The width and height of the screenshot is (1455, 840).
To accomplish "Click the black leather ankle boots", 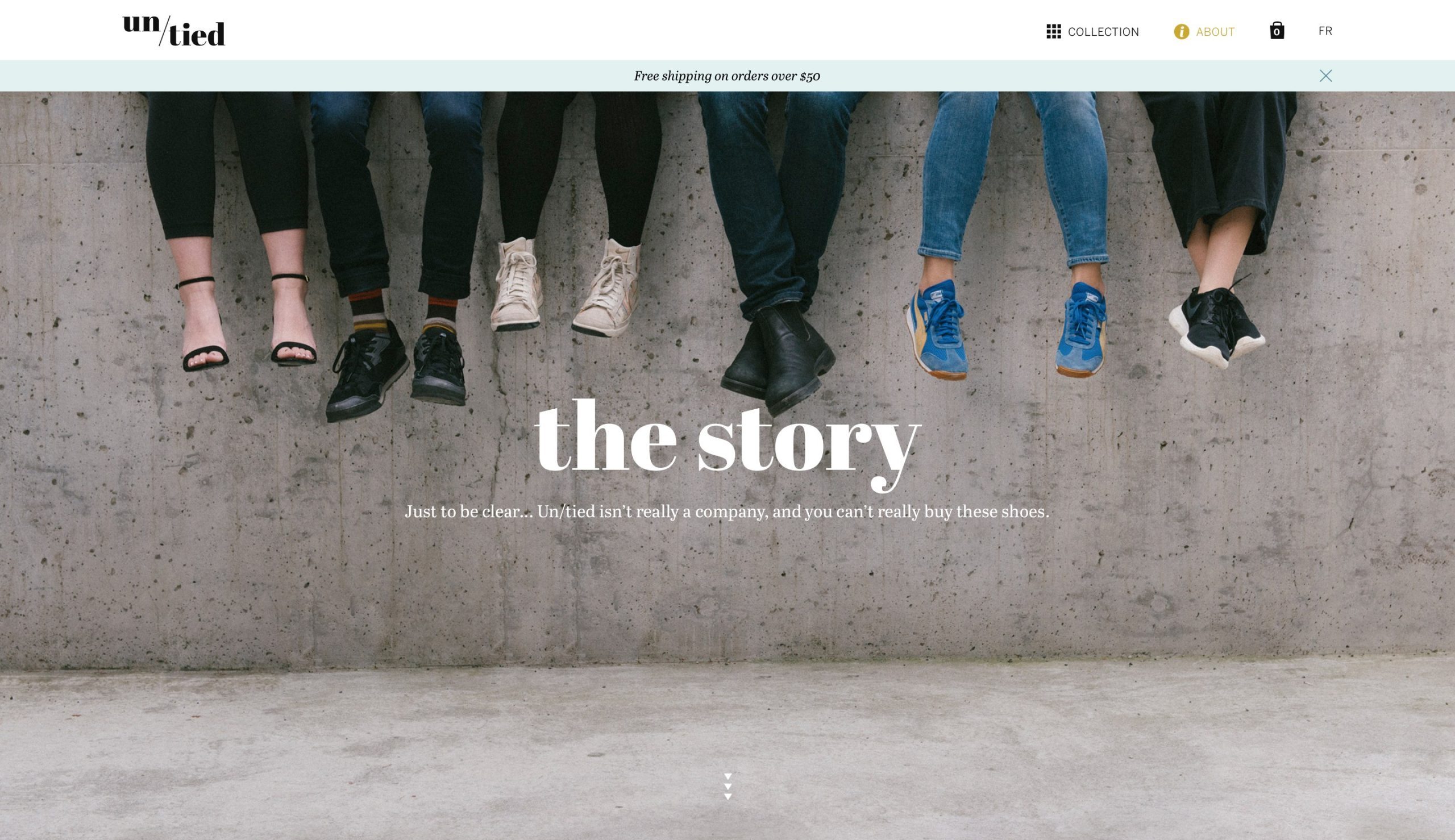I will [x=776, y=359].
